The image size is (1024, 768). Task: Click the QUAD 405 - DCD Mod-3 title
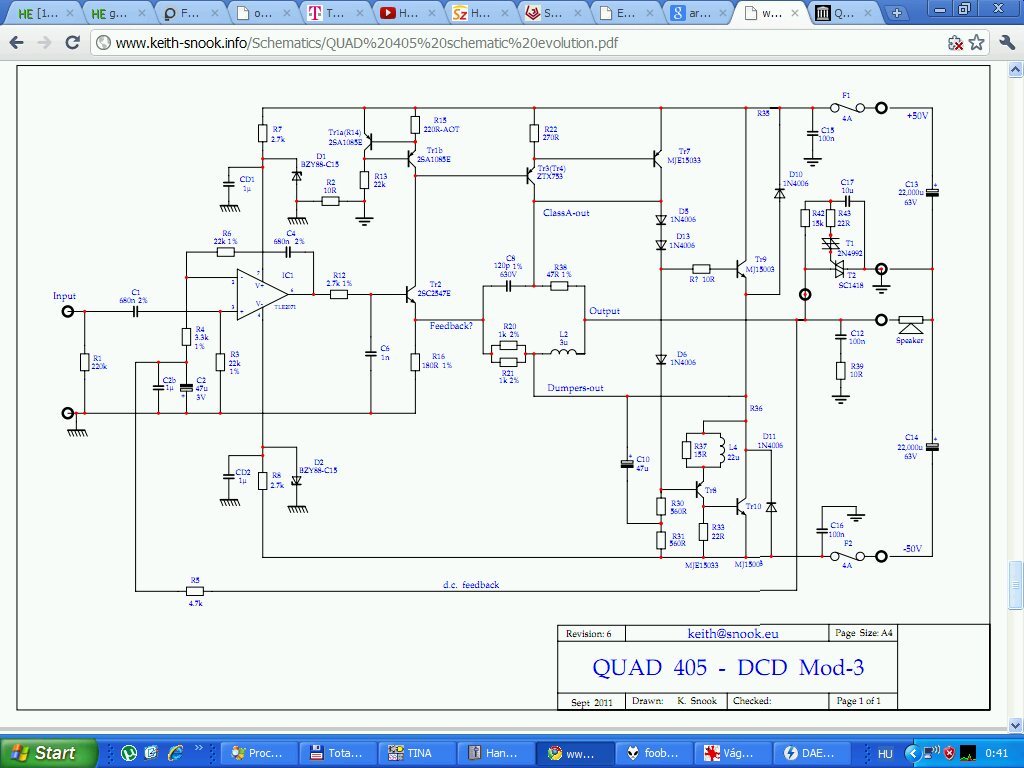[728, 667]
